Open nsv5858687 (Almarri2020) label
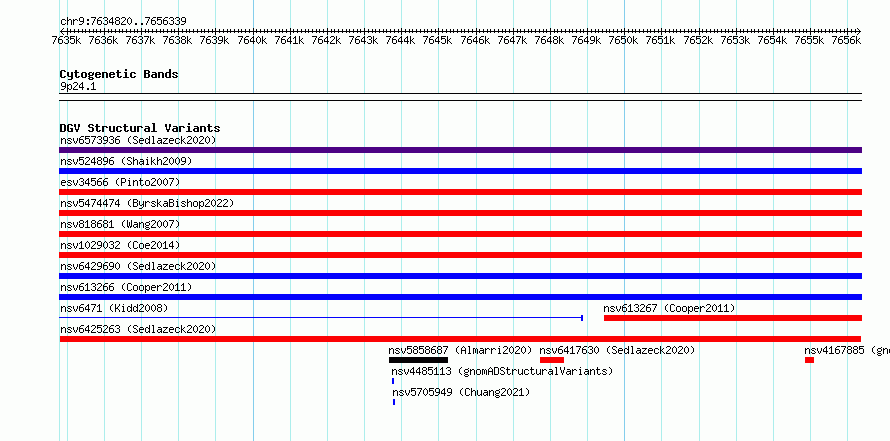The image size is (890, 441). pyautogui.click(x=460, y=350)
